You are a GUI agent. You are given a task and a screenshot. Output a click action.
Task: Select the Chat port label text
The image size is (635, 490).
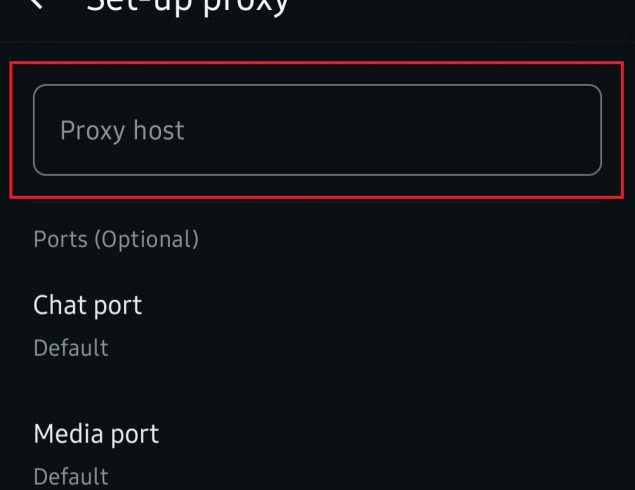[88, 305]
